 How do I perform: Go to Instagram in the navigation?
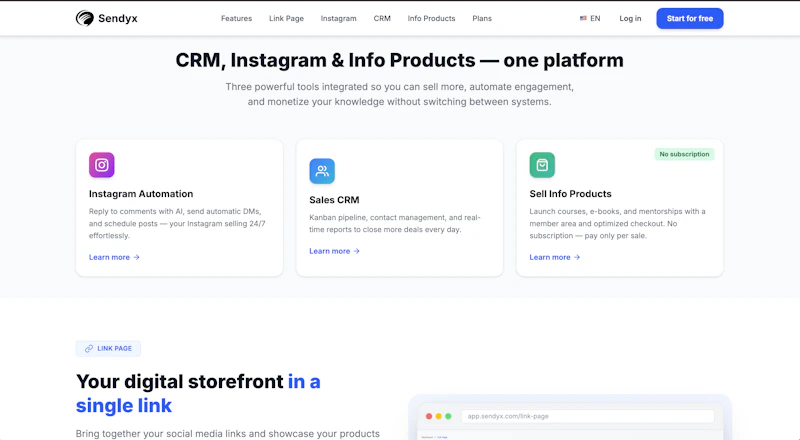point(338,18)
